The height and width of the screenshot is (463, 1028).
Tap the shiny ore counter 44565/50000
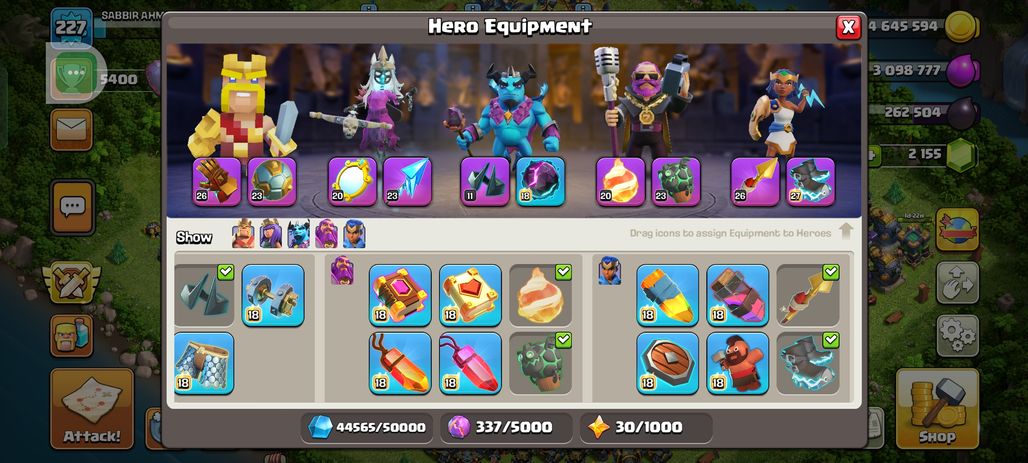point(367,428)
